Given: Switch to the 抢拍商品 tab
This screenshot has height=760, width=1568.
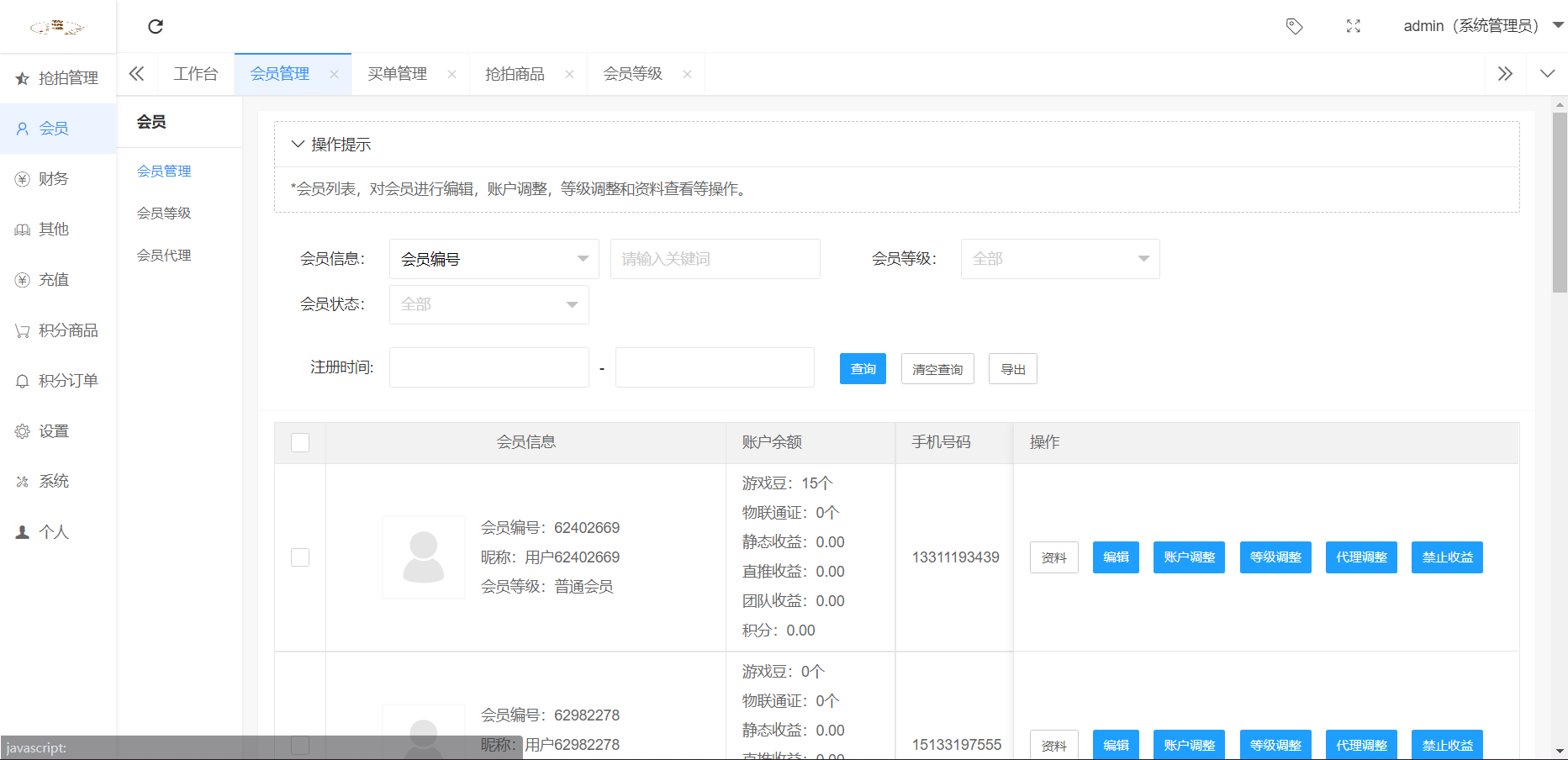Looking at the screenshot, I should (515, 74).
